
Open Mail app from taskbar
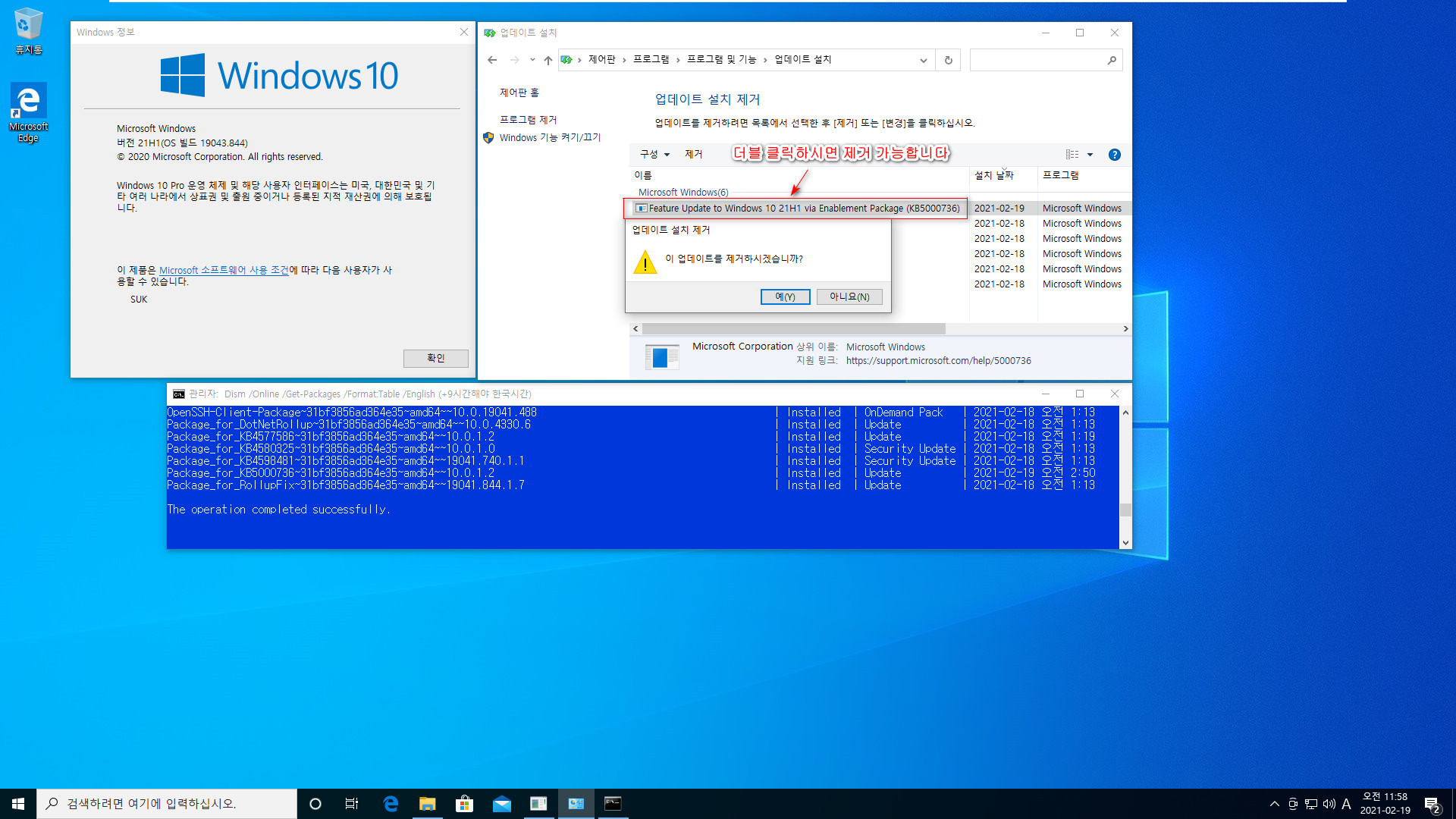pyautogui.click(x=501, y=804)
